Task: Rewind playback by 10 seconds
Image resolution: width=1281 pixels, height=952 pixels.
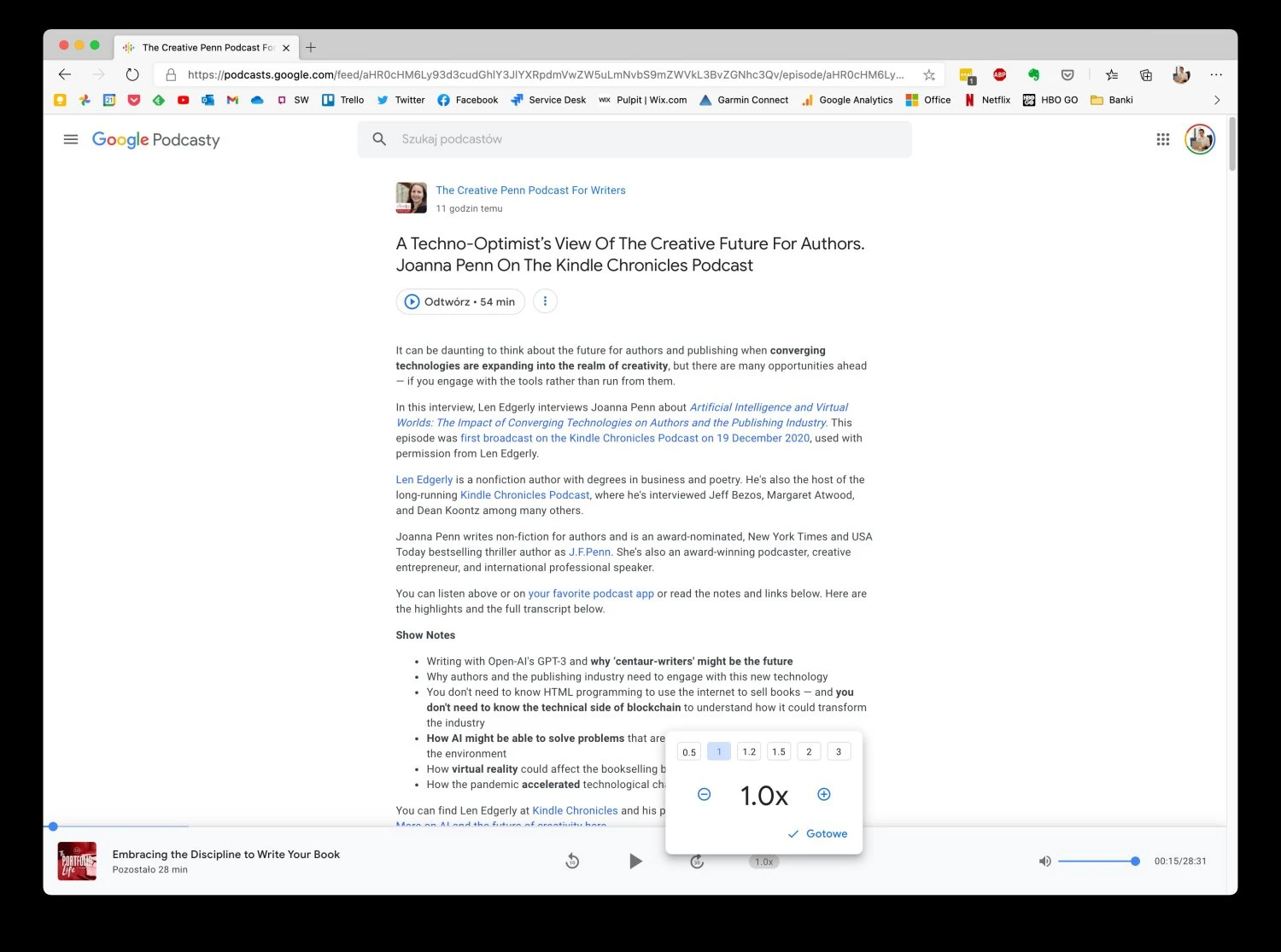Action: click(x=572, y=861)
